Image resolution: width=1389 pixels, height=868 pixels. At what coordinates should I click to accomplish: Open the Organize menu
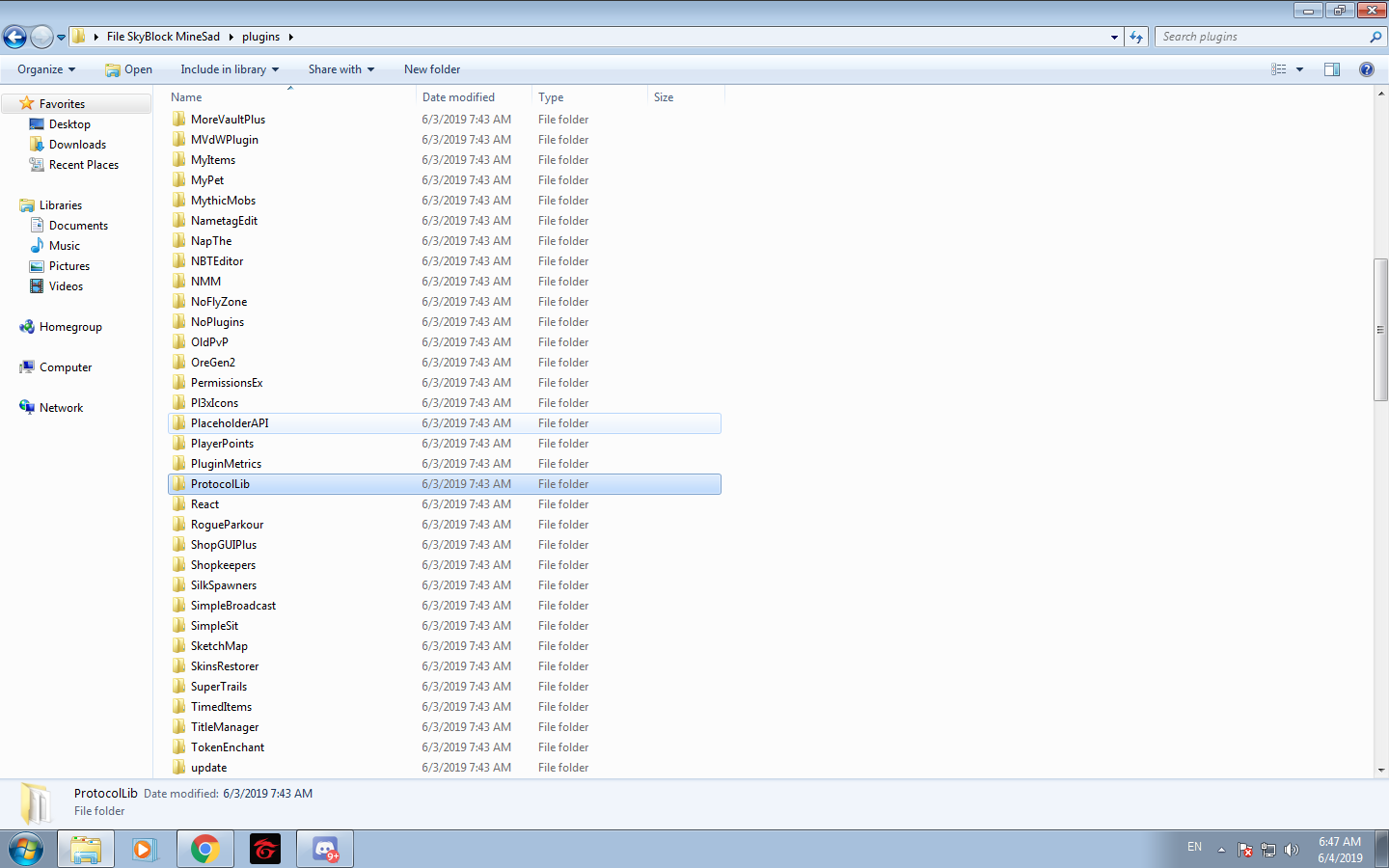pyautogui.click(x=46, y=69)
